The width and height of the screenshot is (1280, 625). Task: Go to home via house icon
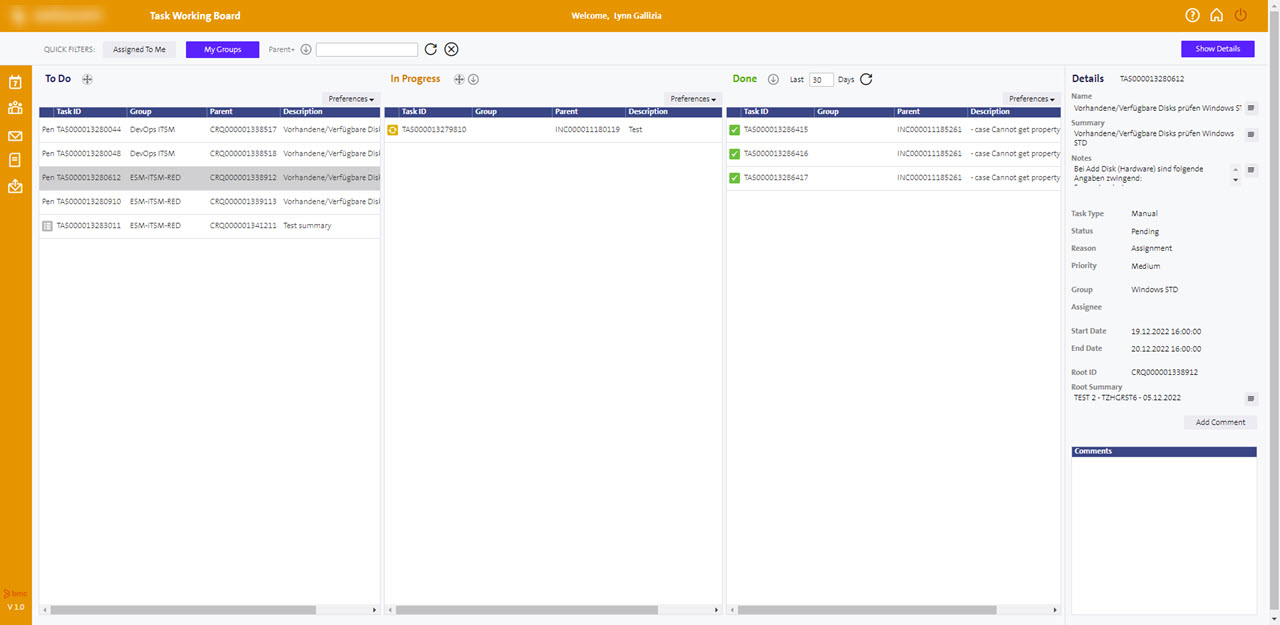point(1216,15)
